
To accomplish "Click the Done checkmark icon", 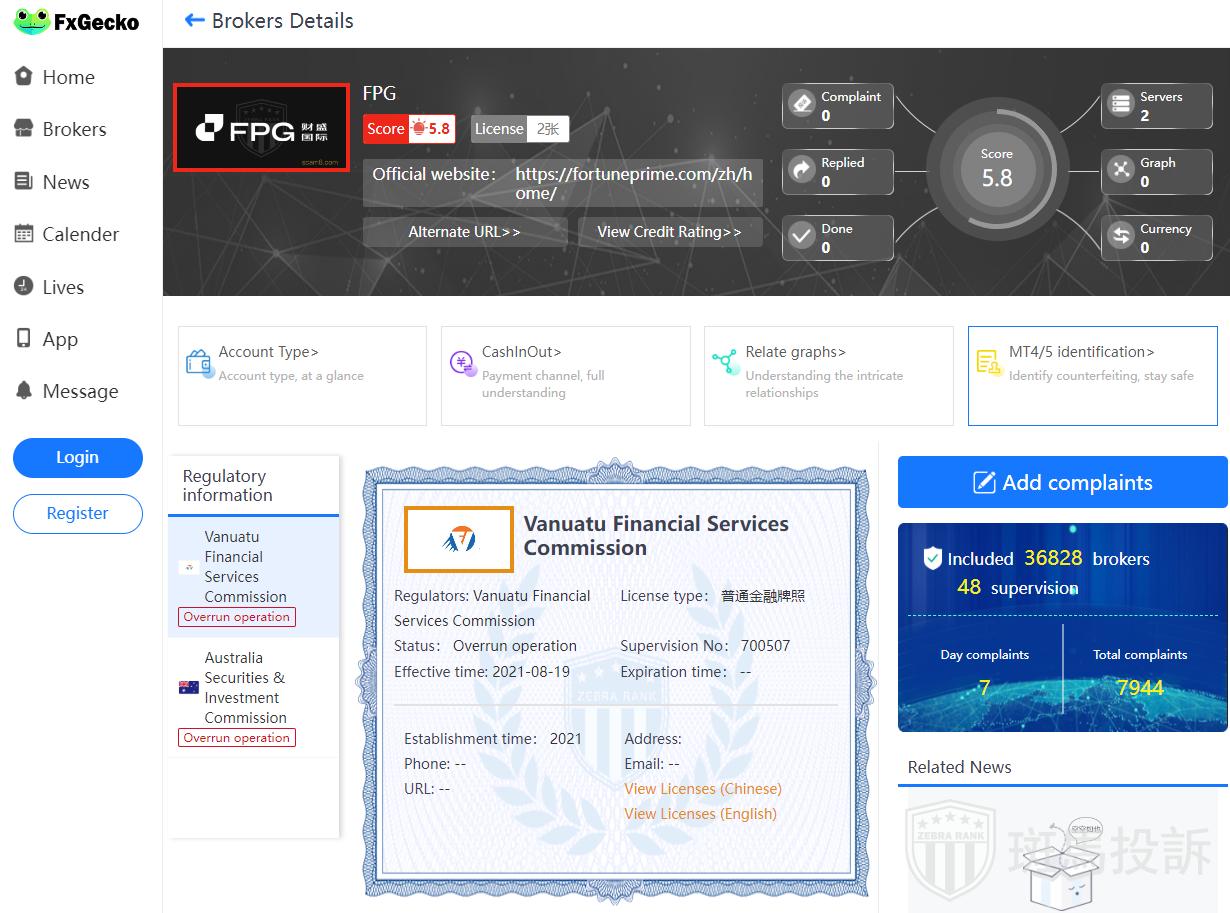I will [802, 237].
